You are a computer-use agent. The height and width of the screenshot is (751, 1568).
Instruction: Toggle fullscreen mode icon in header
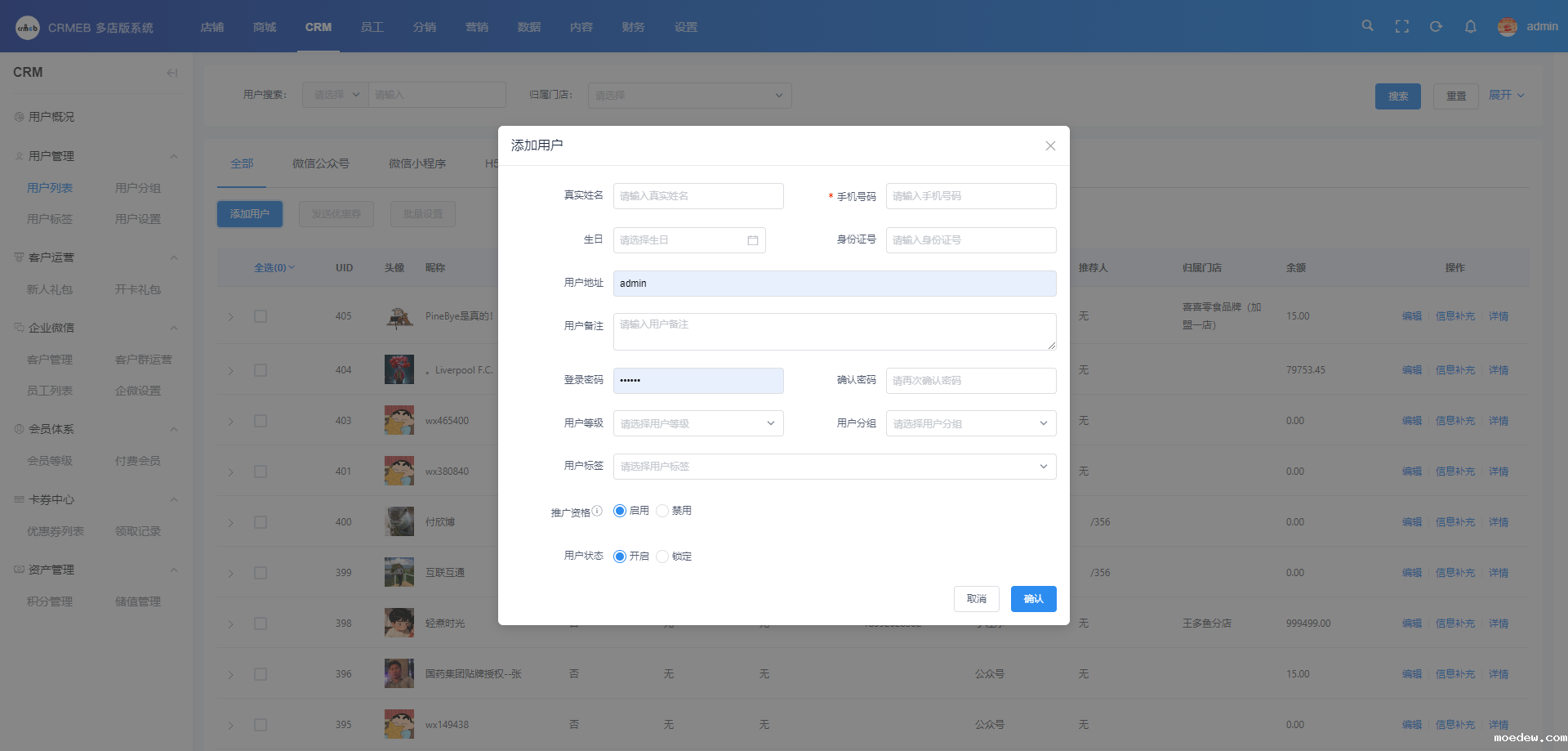(x=1402, y=27)
